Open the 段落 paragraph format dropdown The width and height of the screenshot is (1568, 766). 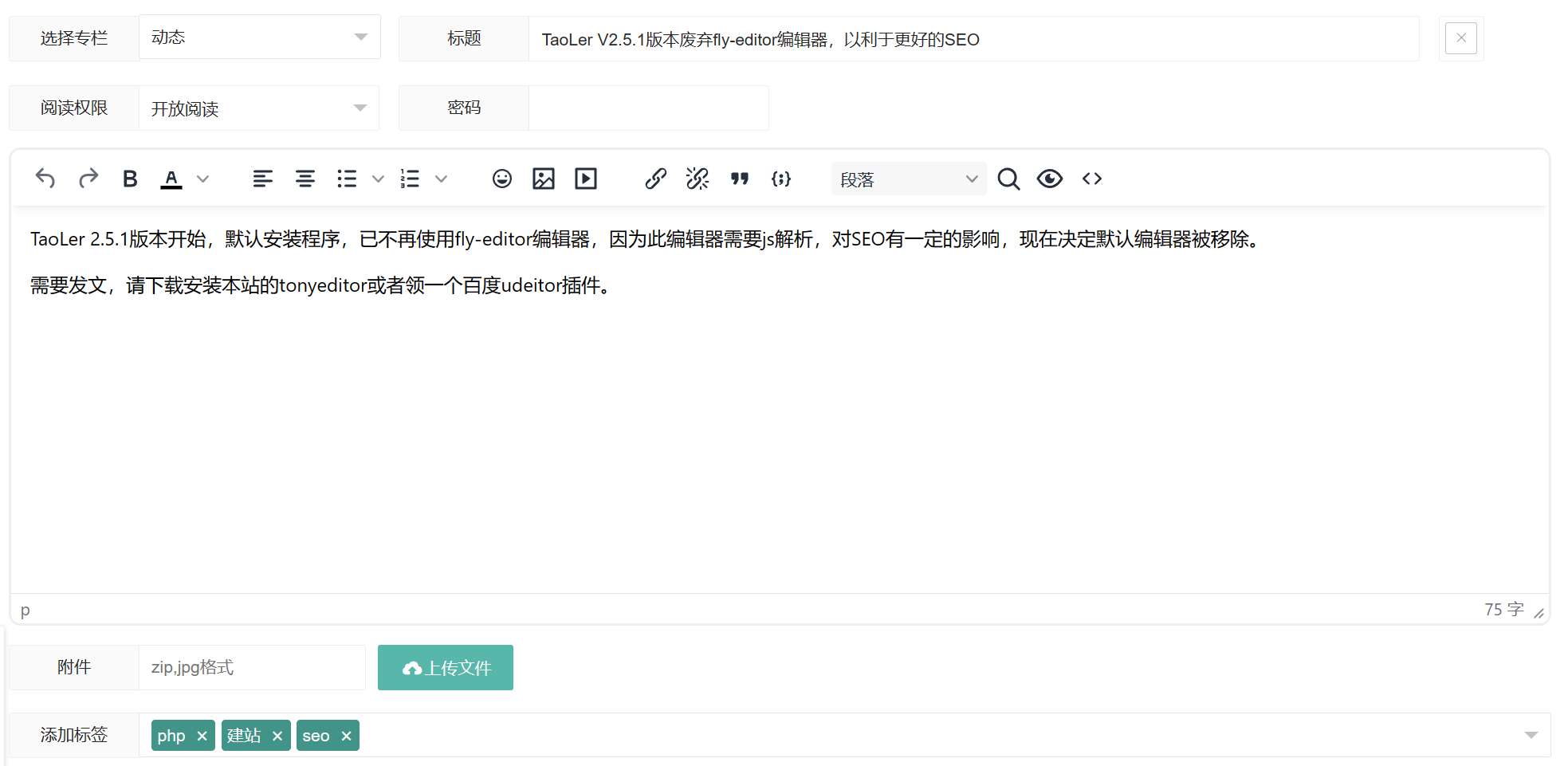(909, 179)
